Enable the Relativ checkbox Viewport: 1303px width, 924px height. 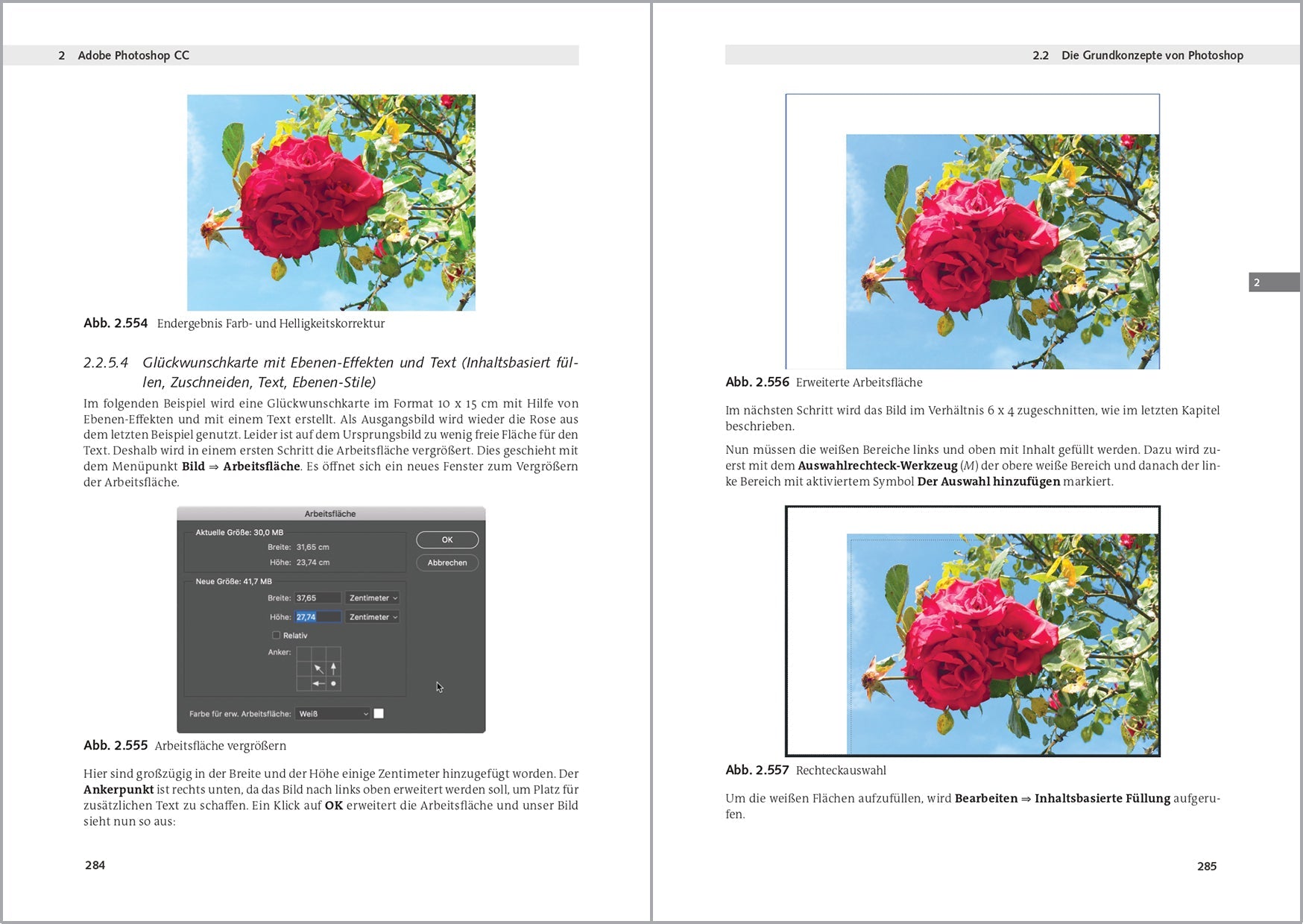click(x=277, y=635)
